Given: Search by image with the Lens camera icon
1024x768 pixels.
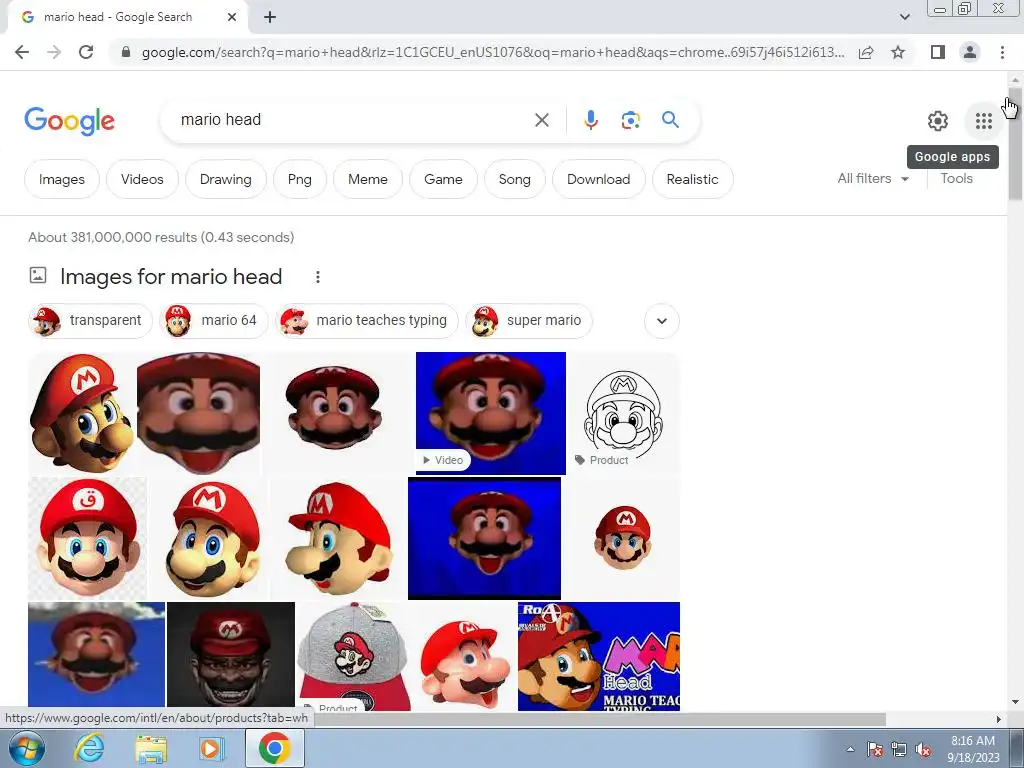Looking at the screenshot, I should (630, 120).
